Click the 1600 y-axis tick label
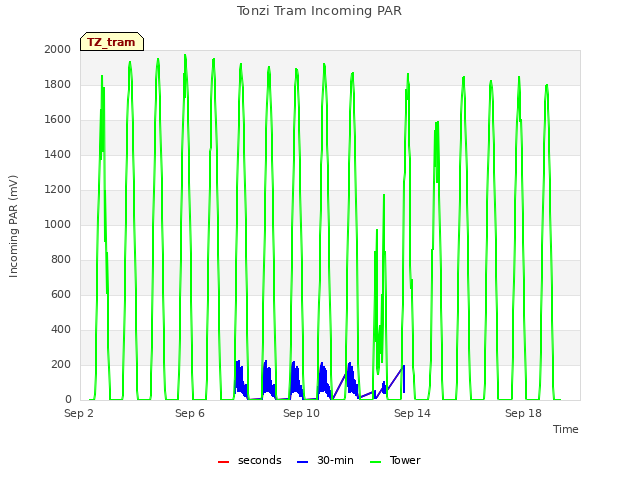640x480 pixels. [x=58, y=120]
